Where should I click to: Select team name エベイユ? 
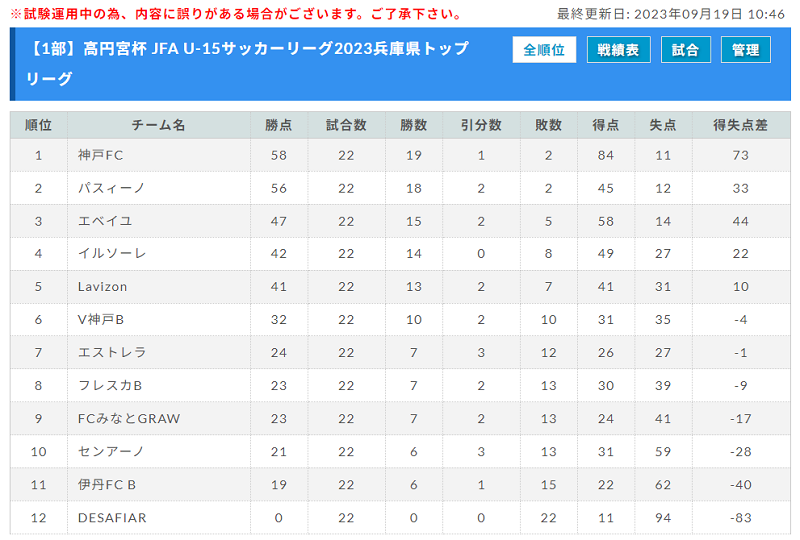pos(105,221)
